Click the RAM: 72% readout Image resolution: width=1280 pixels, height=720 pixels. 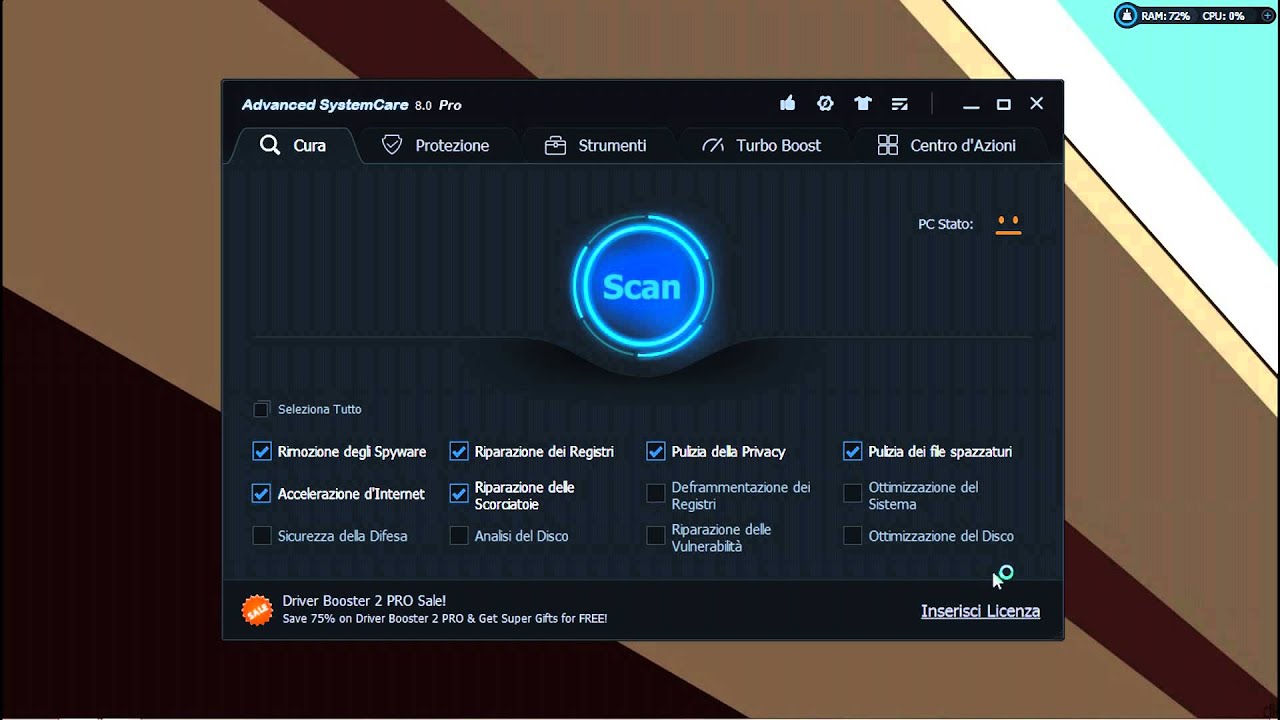pyautogui.click(x=1166, y=16)
